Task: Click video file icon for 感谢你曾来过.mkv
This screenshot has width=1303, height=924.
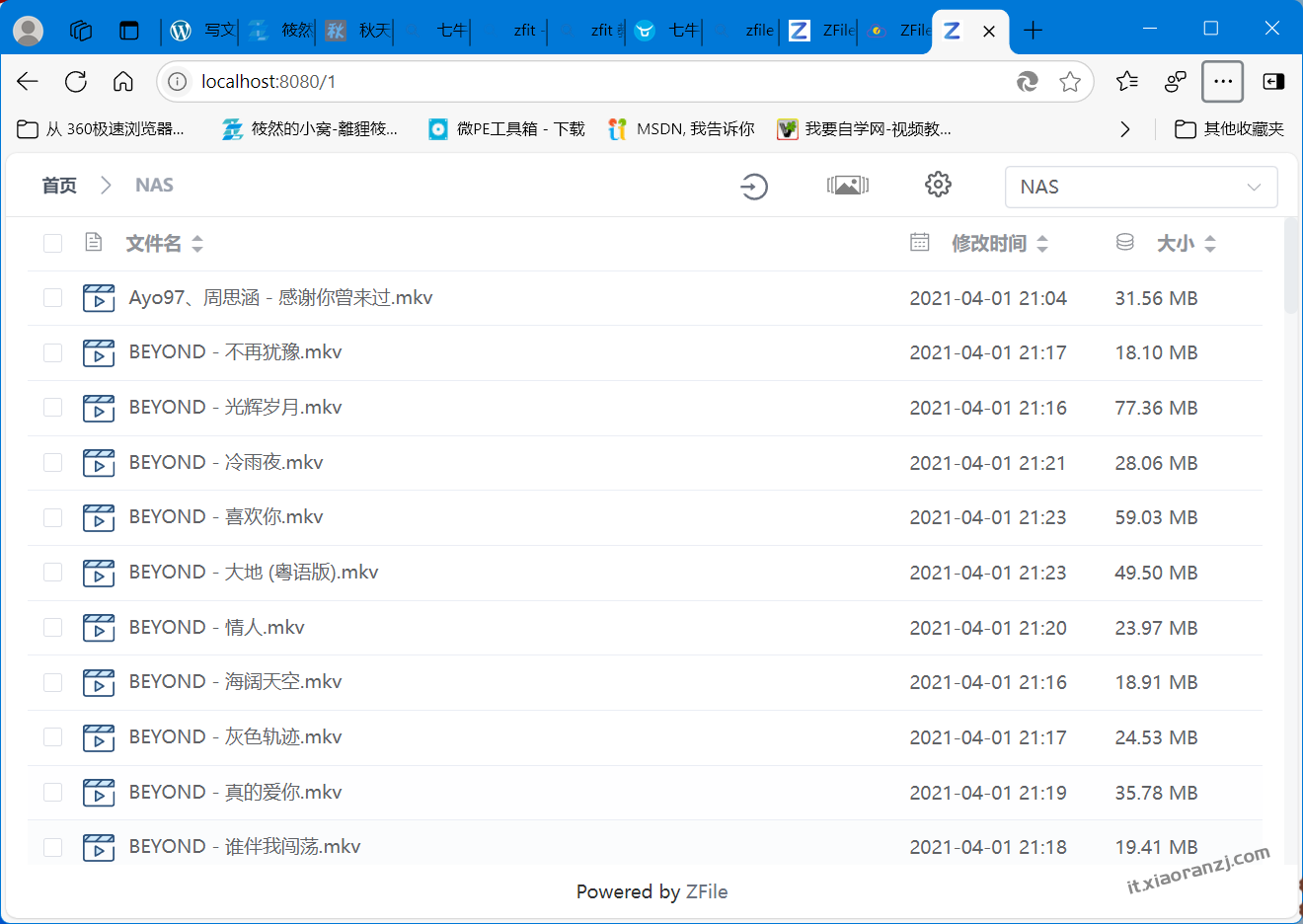Action: (98, 298)
